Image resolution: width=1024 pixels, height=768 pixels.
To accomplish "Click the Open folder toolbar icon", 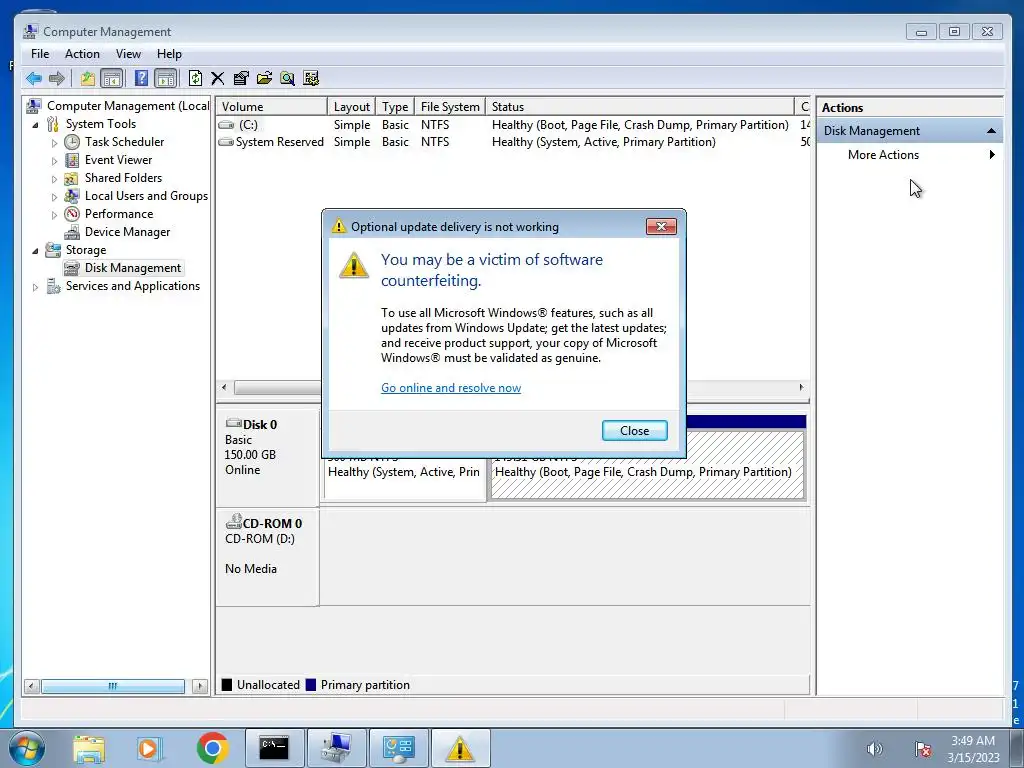I will (264, 79).
